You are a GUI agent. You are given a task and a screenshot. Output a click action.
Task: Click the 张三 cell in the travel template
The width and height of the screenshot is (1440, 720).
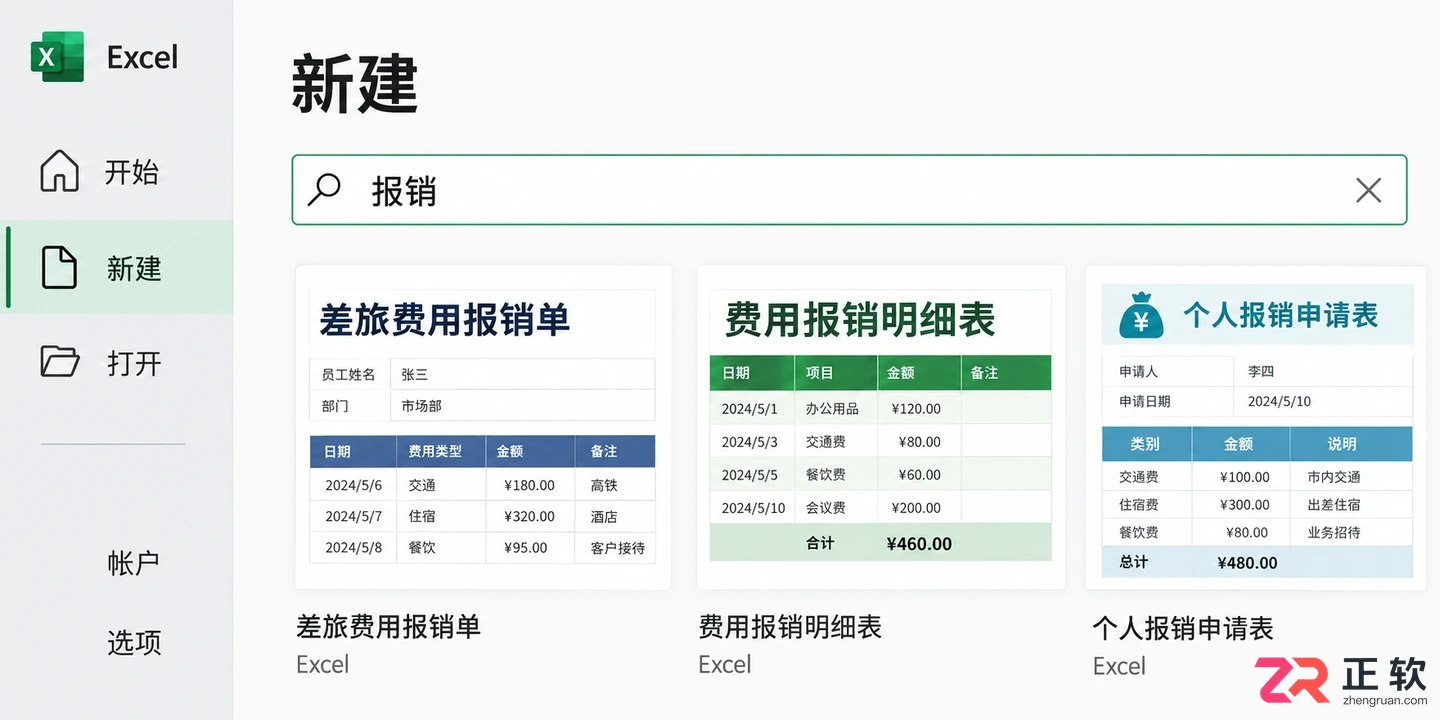point(522,374)
